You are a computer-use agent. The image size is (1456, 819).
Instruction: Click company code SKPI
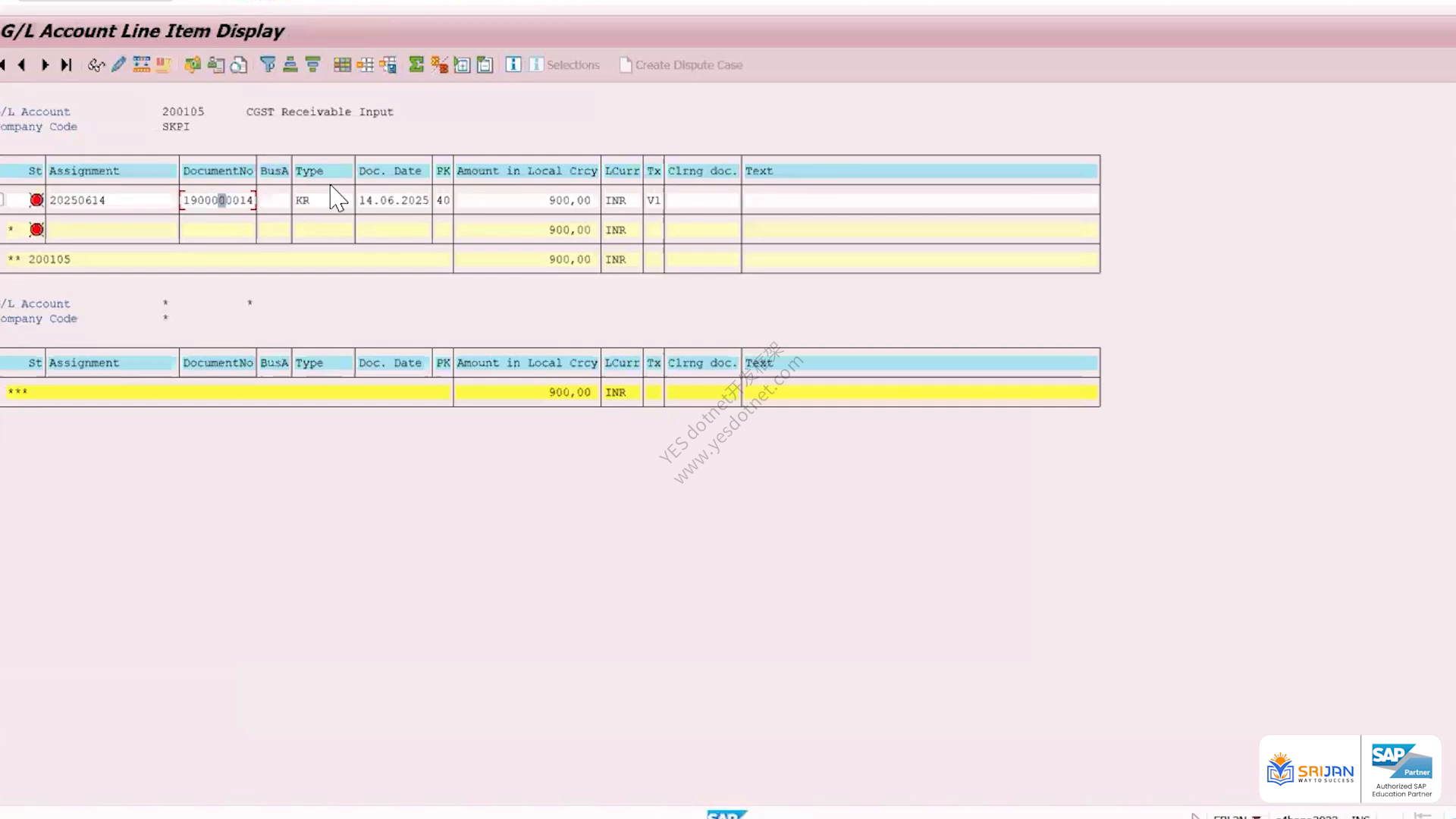pos(176,127)
